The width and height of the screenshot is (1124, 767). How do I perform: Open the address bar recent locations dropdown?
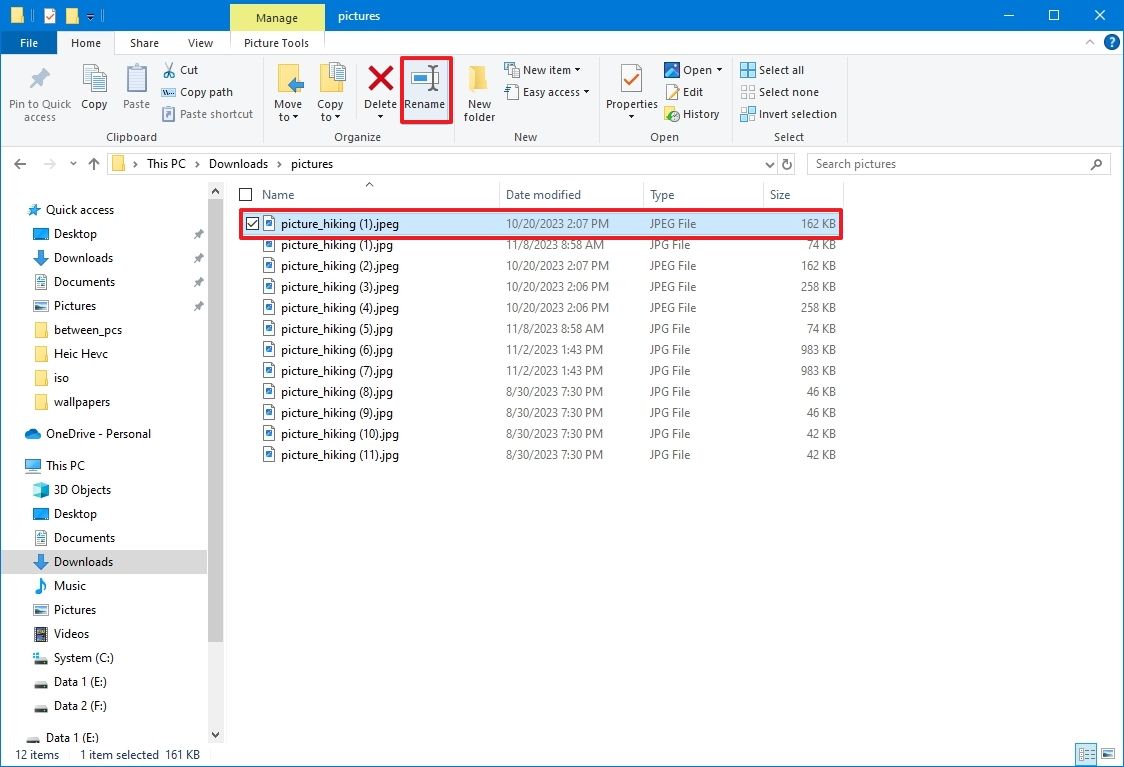[x=769, y=163]
